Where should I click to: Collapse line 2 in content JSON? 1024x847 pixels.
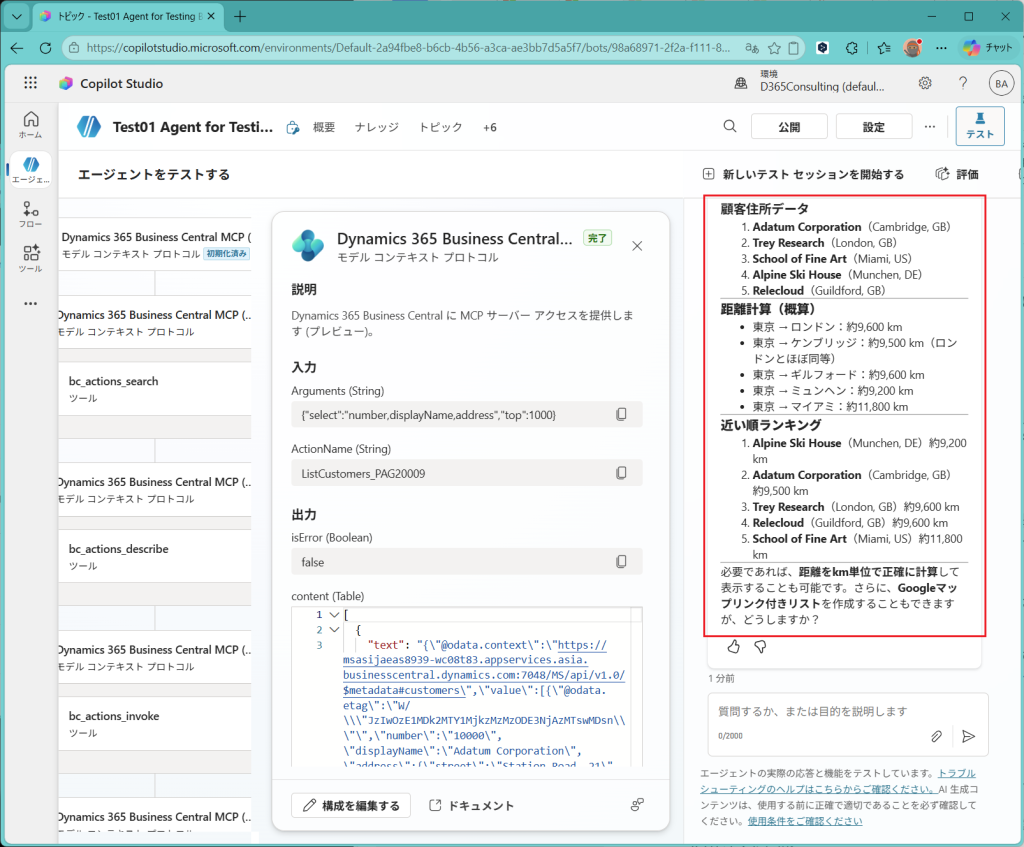pos(334,630)
